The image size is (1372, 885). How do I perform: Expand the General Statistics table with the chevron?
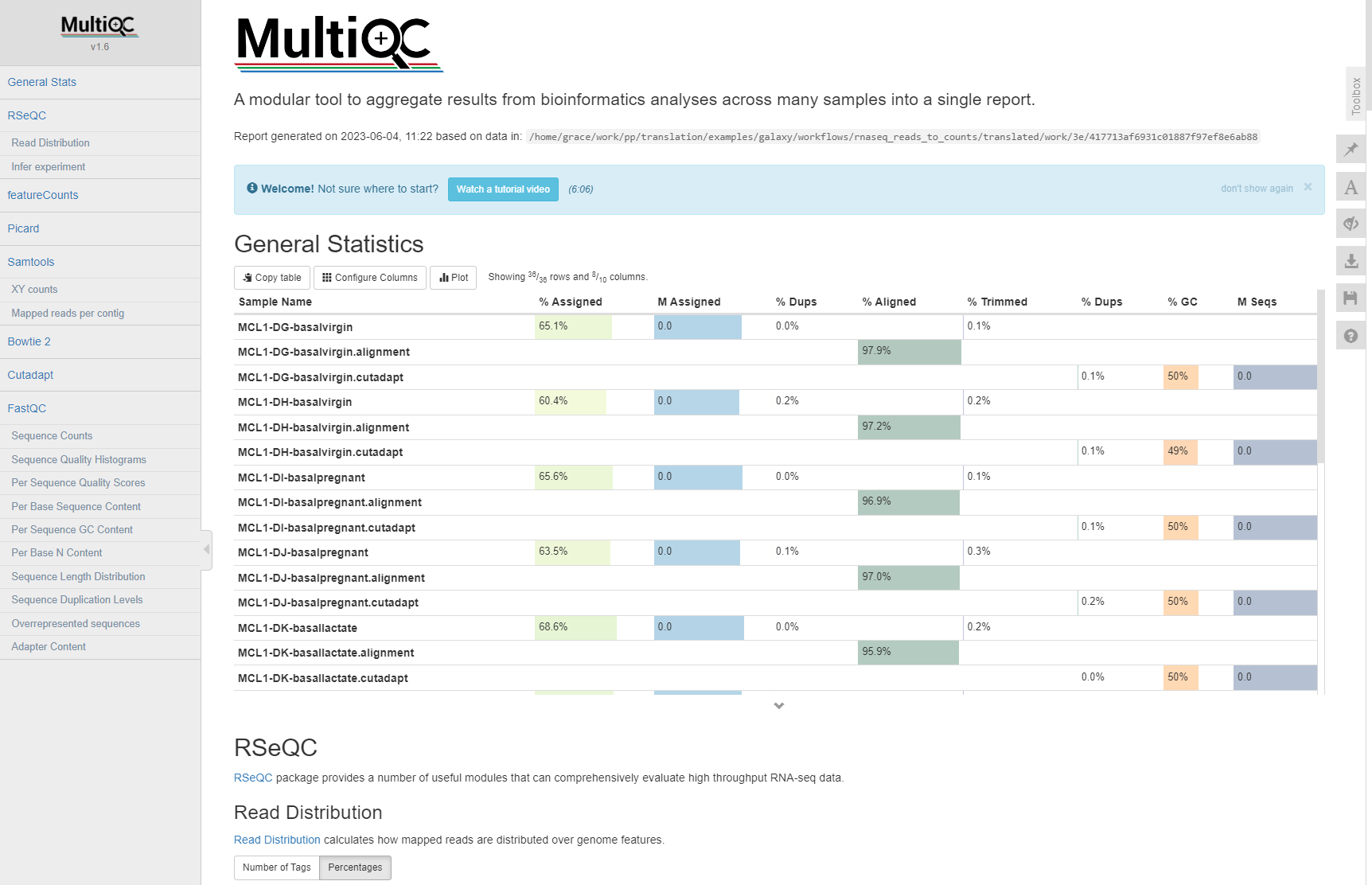click(779, 706)
